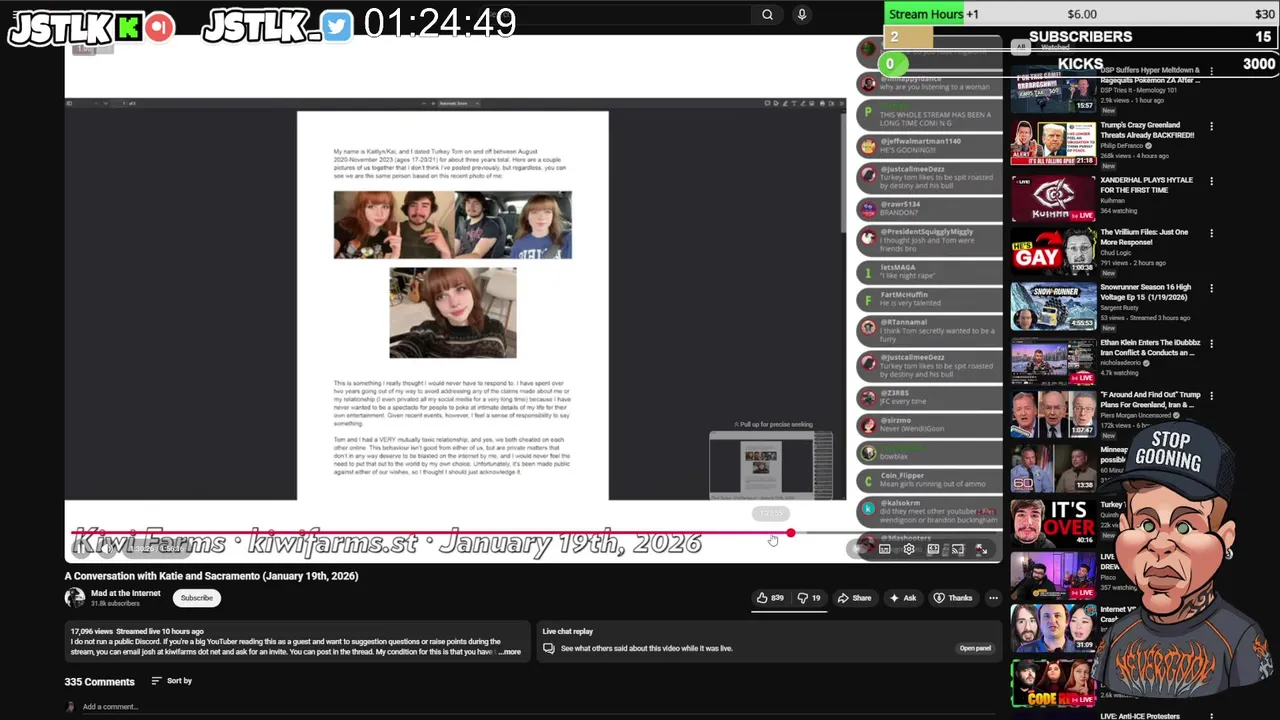Click the Twitter bird icon in the overlay
1280x720 pixels.
tap(337, 27)
